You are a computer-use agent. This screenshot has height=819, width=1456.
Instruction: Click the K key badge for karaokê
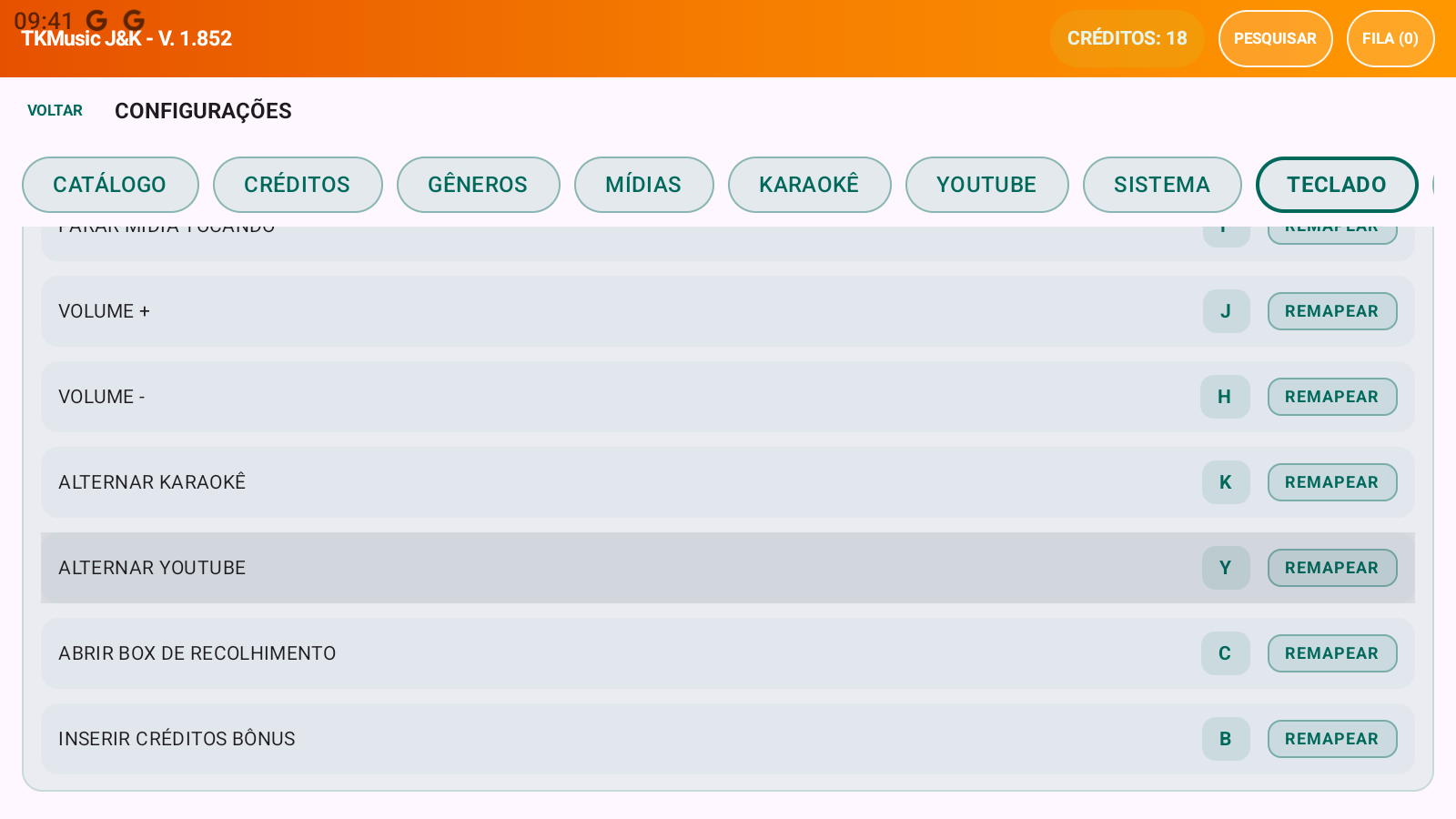click(x=1226, y=482)
